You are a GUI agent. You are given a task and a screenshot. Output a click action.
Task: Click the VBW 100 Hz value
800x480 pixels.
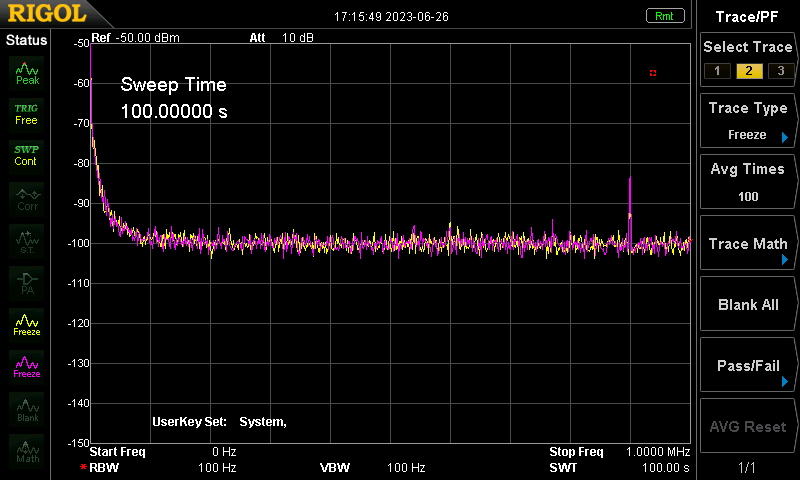406,468
